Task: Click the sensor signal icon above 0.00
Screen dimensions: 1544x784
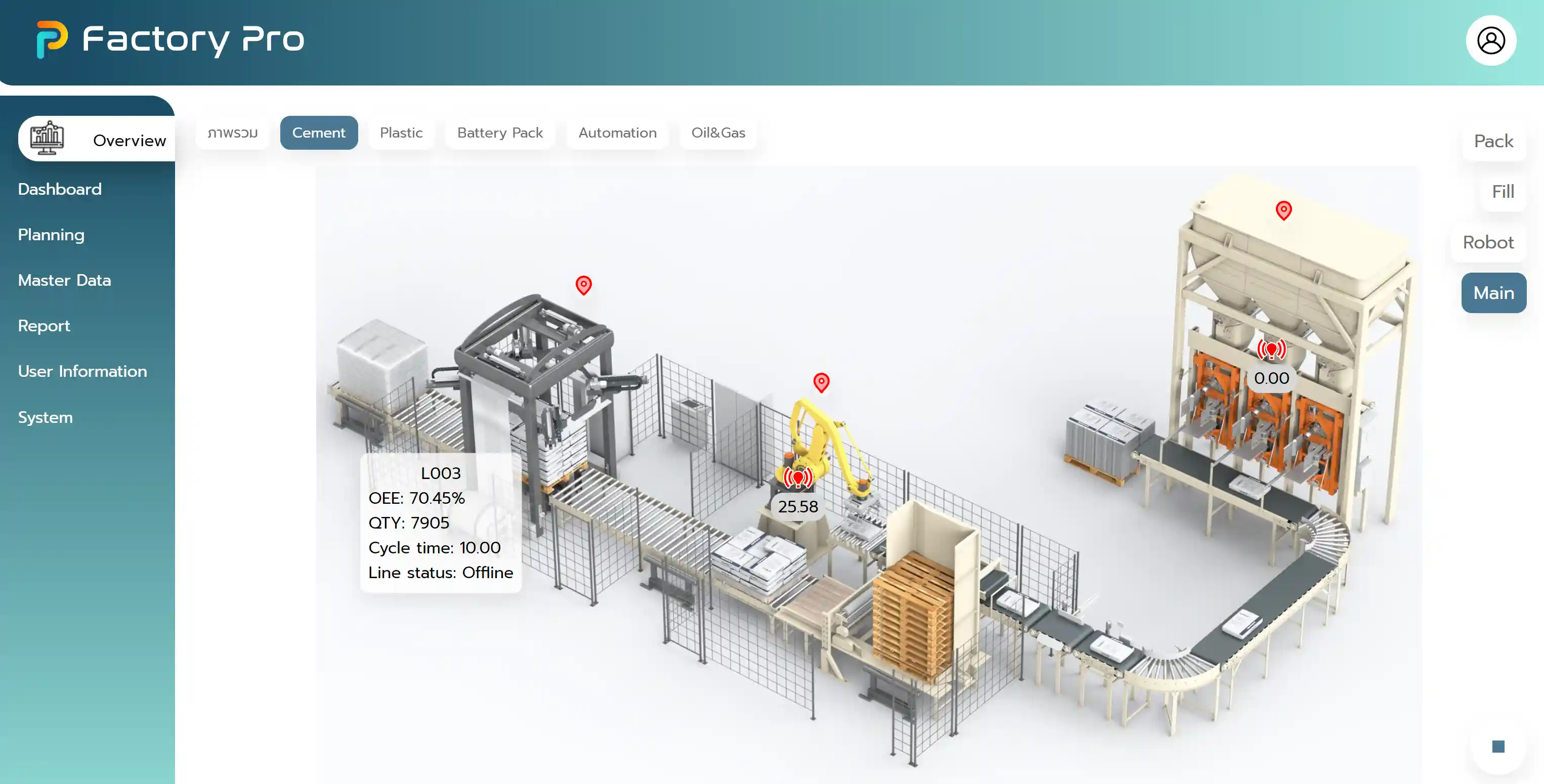Action: click(x=1271, y=350)
